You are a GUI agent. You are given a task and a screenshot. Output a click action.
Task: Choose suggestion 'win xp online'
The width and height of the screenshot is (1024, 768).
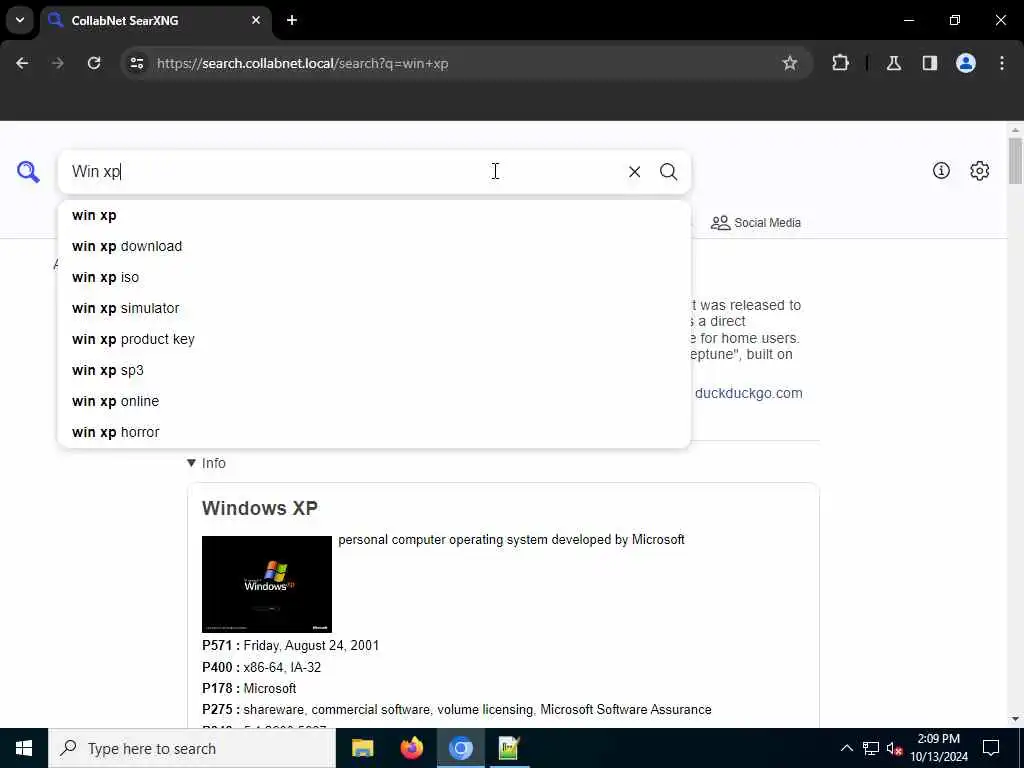374,401
